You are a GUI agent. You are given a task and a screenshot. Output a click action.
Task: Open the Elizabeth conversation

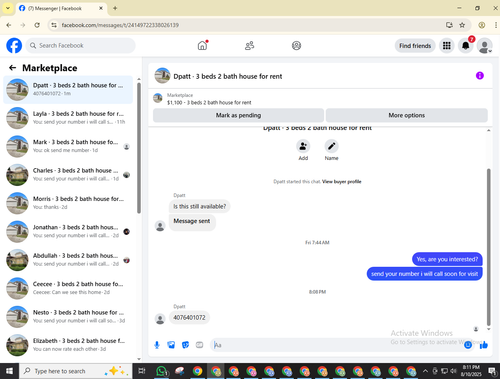point(68,345)
